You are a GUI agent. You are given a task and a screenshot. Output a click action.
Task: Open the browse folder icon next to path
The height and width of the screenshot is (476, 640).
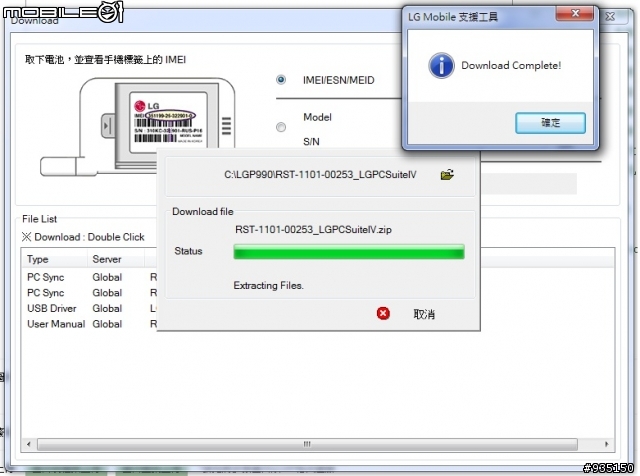pyautogui.click(x=447, y=175)
